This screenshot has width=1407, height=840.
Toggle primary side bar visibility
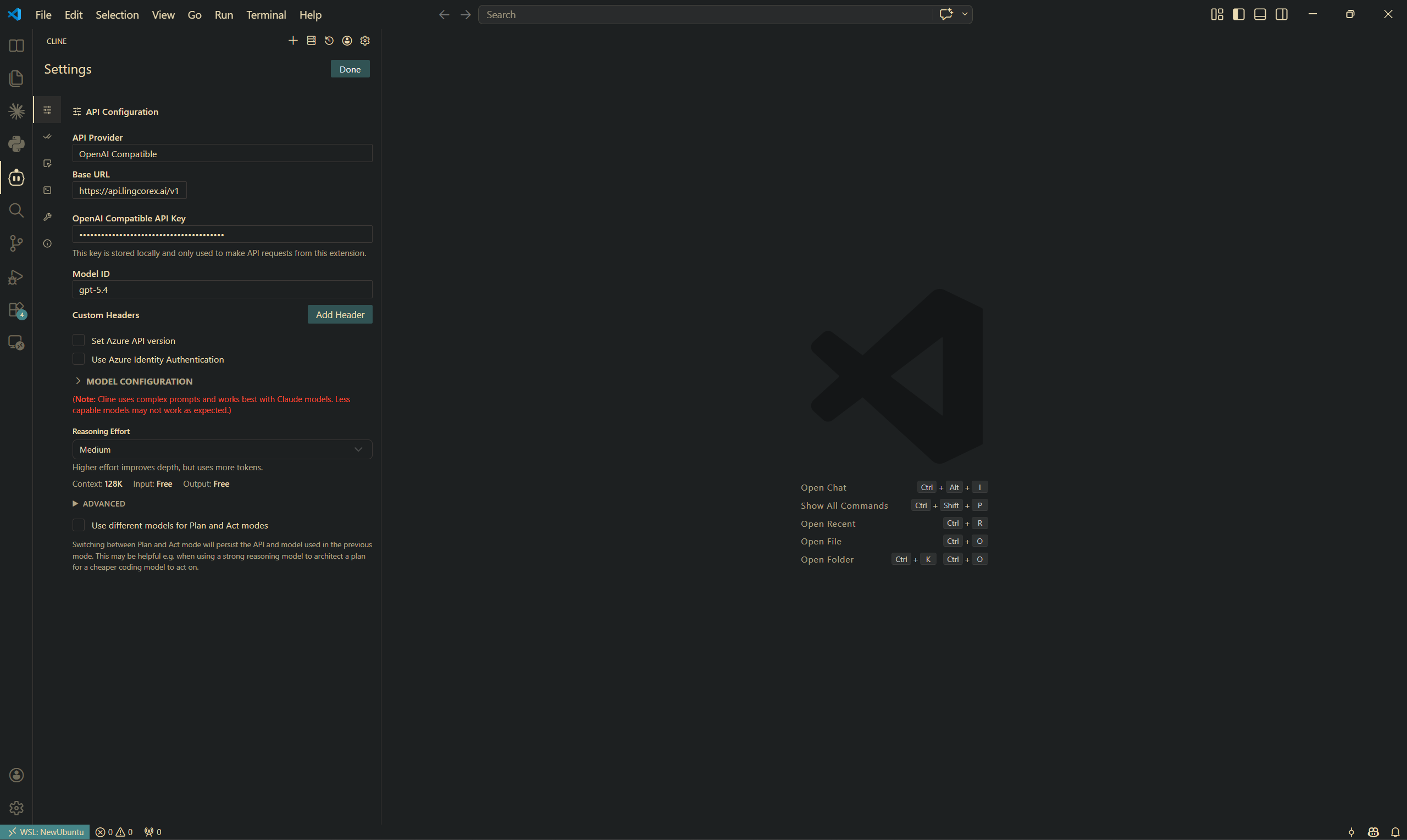(1238, 15)
